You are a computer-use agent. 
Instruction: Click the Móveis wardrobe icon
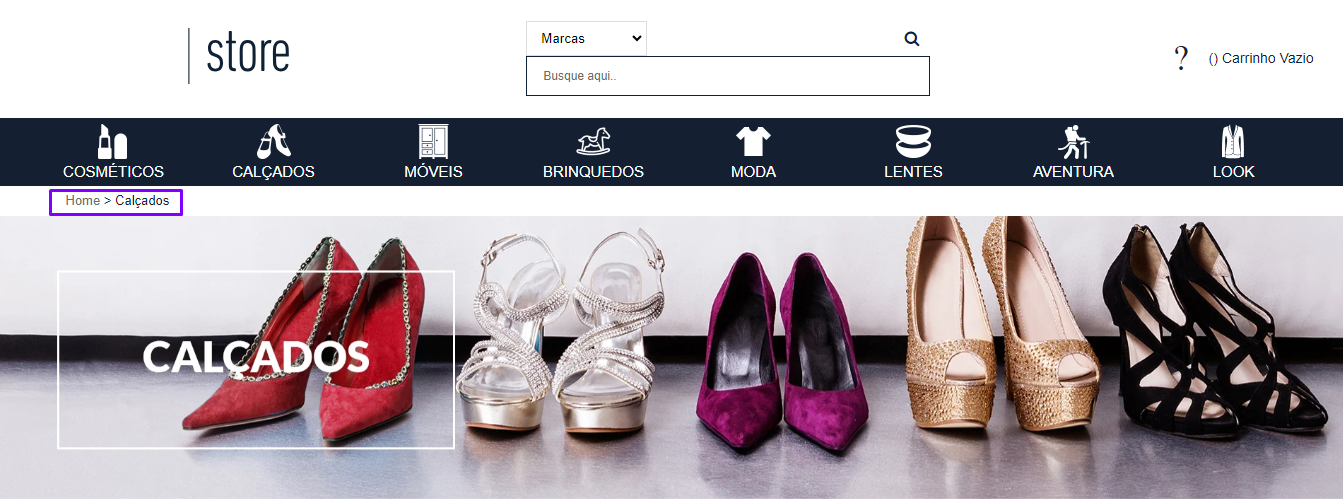point(433,141)
